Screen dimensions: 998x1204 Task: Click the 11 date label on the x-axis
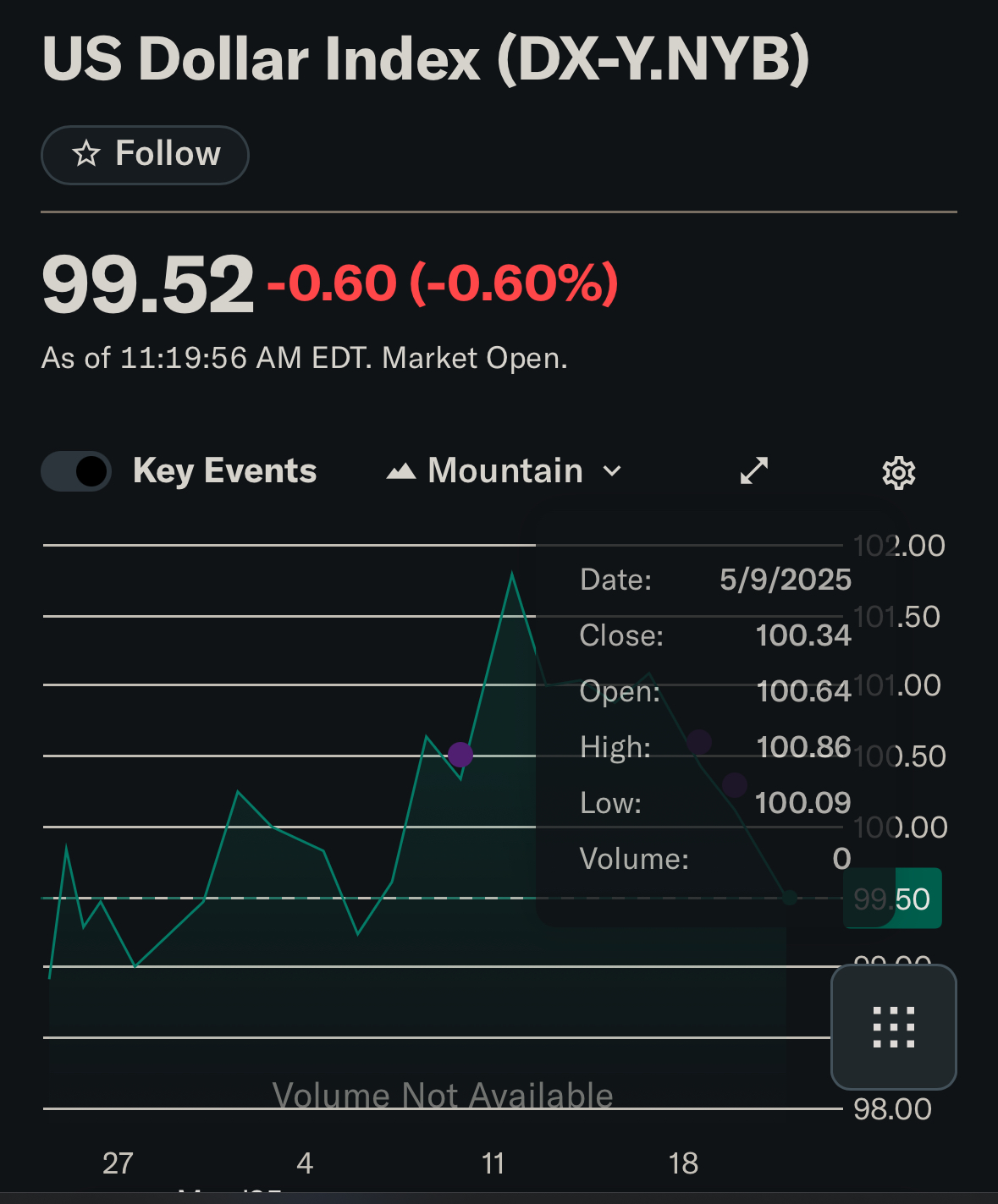pyautogui.click(x=493, y=1163)
